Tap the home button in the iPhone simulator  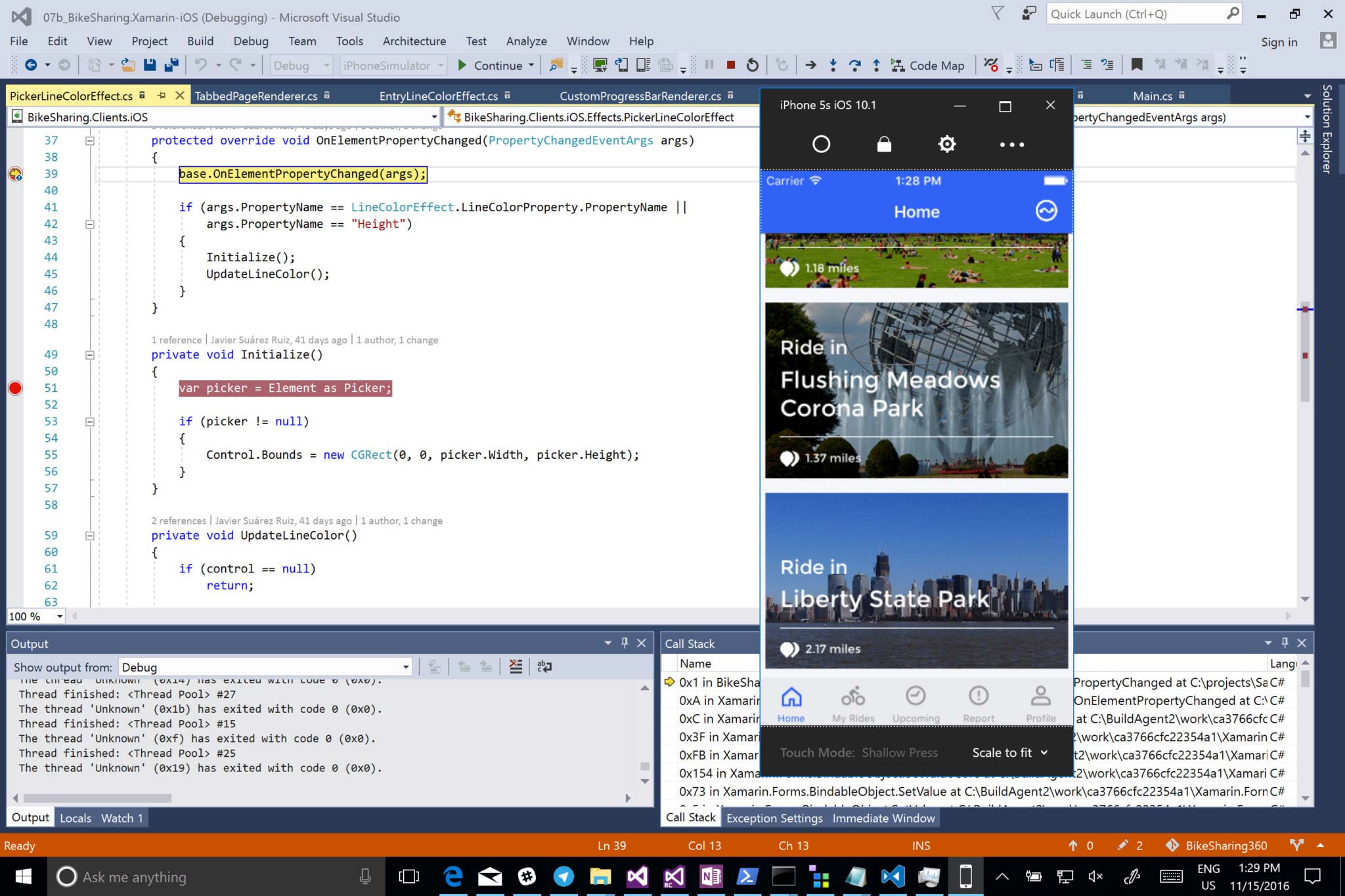[821, 144]
